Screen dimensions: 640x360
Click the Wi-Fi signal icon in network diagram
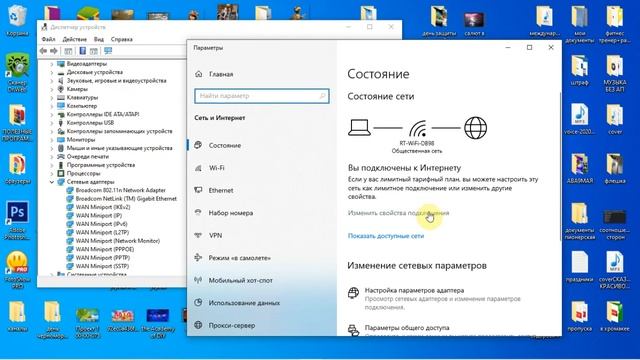[x=418, y=129]
